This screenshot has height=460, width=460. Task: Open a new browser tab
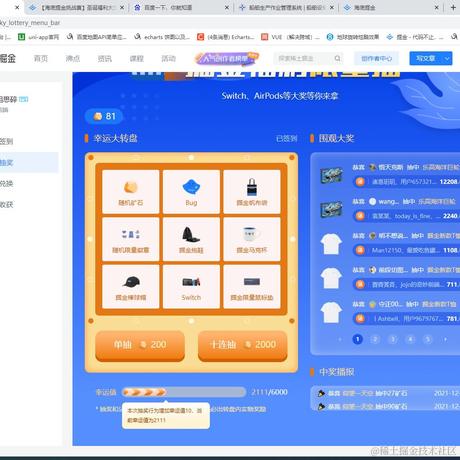click(x=453, y=7)
